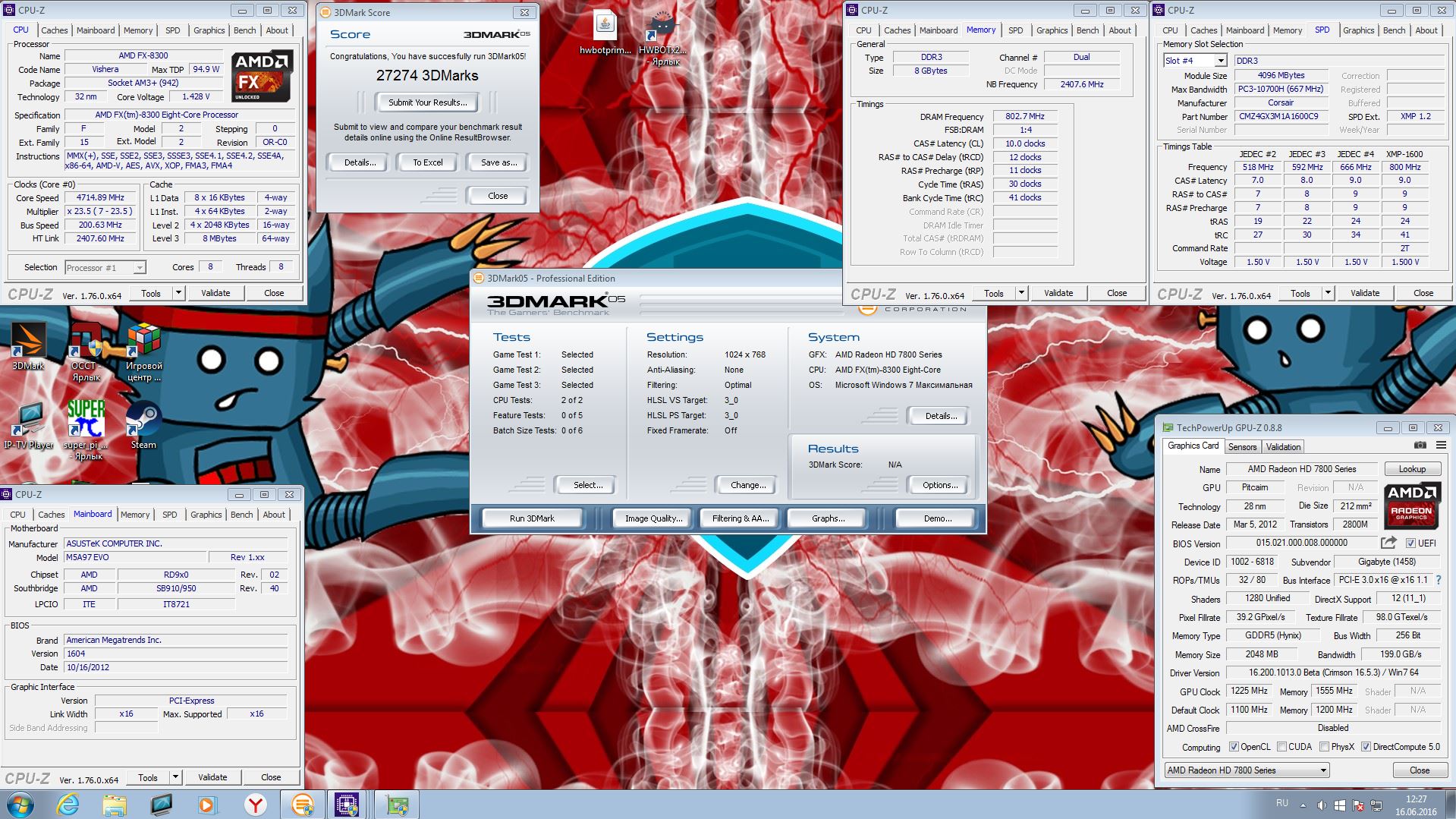This screenshot has height=819, width=1456.
Task: Open the hwbotprime Java file icon
Action: (x=605, y=33)
